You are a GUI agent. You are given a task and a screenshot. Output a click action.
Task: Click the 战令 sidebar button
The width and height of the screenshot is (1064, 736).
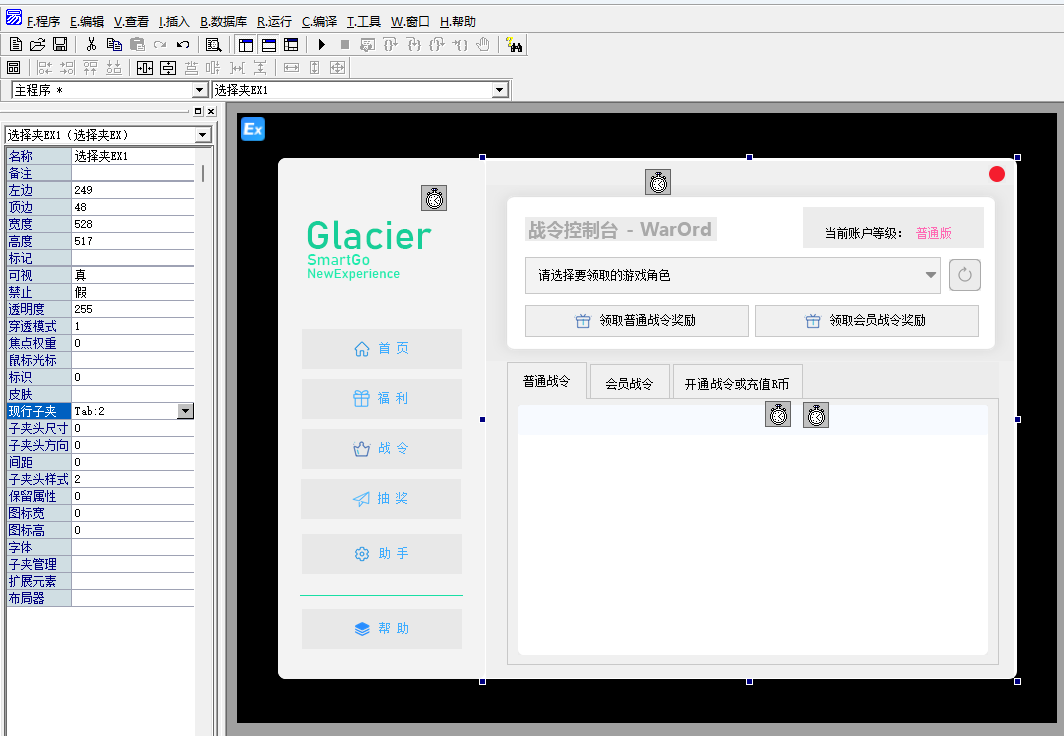point(381,448)
